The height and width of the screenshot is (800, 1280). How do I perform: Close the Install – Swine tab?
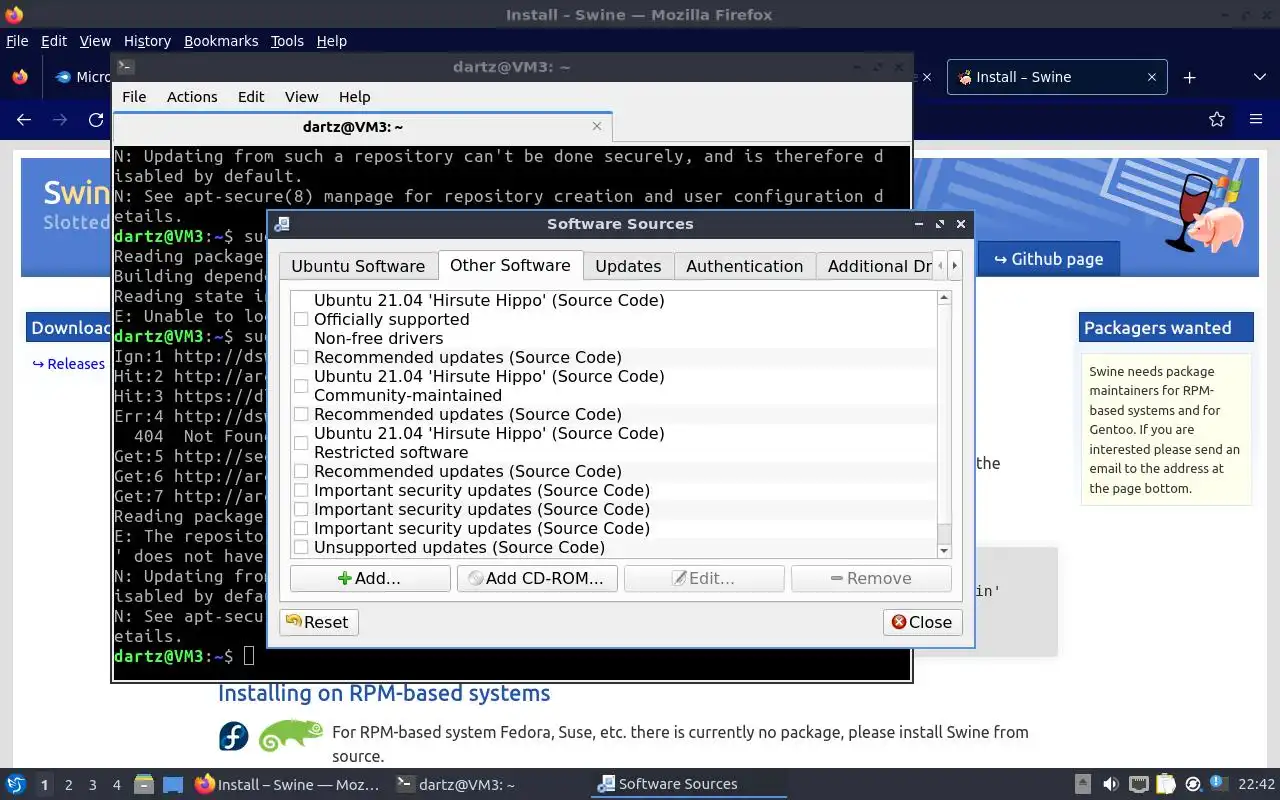point(1151,77)
